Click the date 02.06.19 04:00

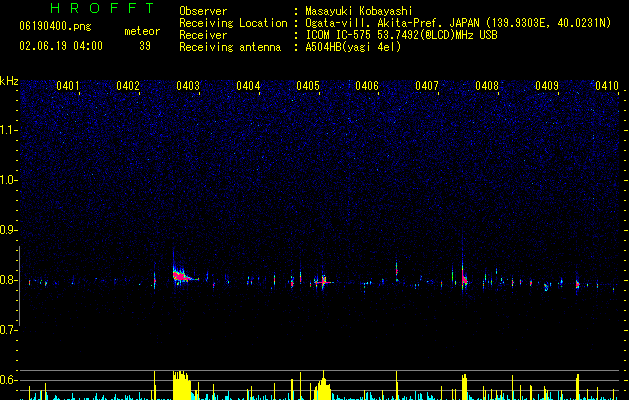pyautogui.click(x=61, y=46)
